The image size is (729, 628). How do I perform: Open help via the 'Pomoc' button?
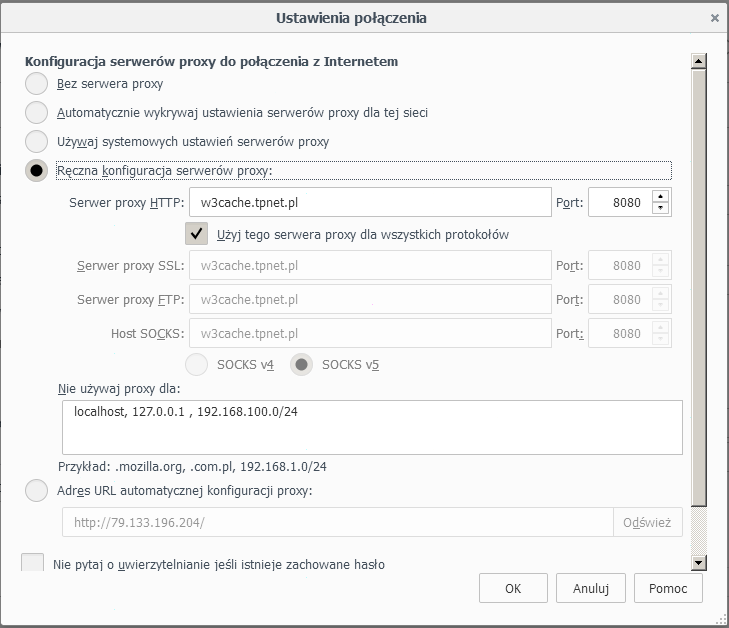[x=668, y=588]
